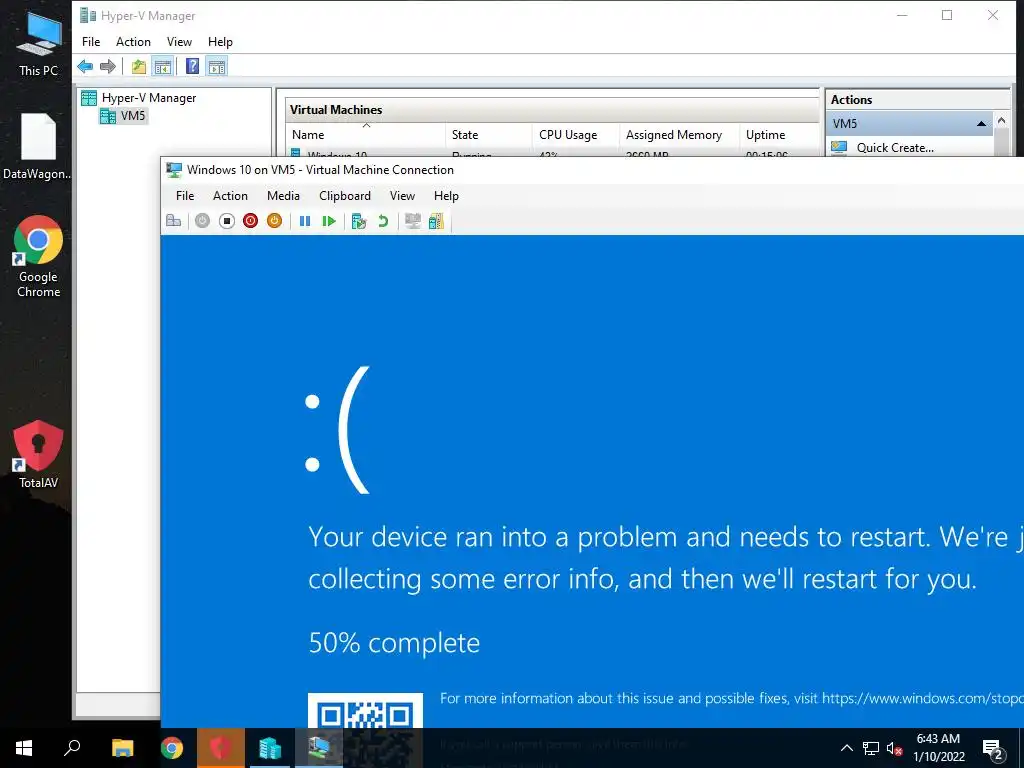Viewport: 1024px width, 768px height.
Task: Click the Ctrl+Alt+Delete icon in VM Connection toolbar
Action: tap(174, 221)
